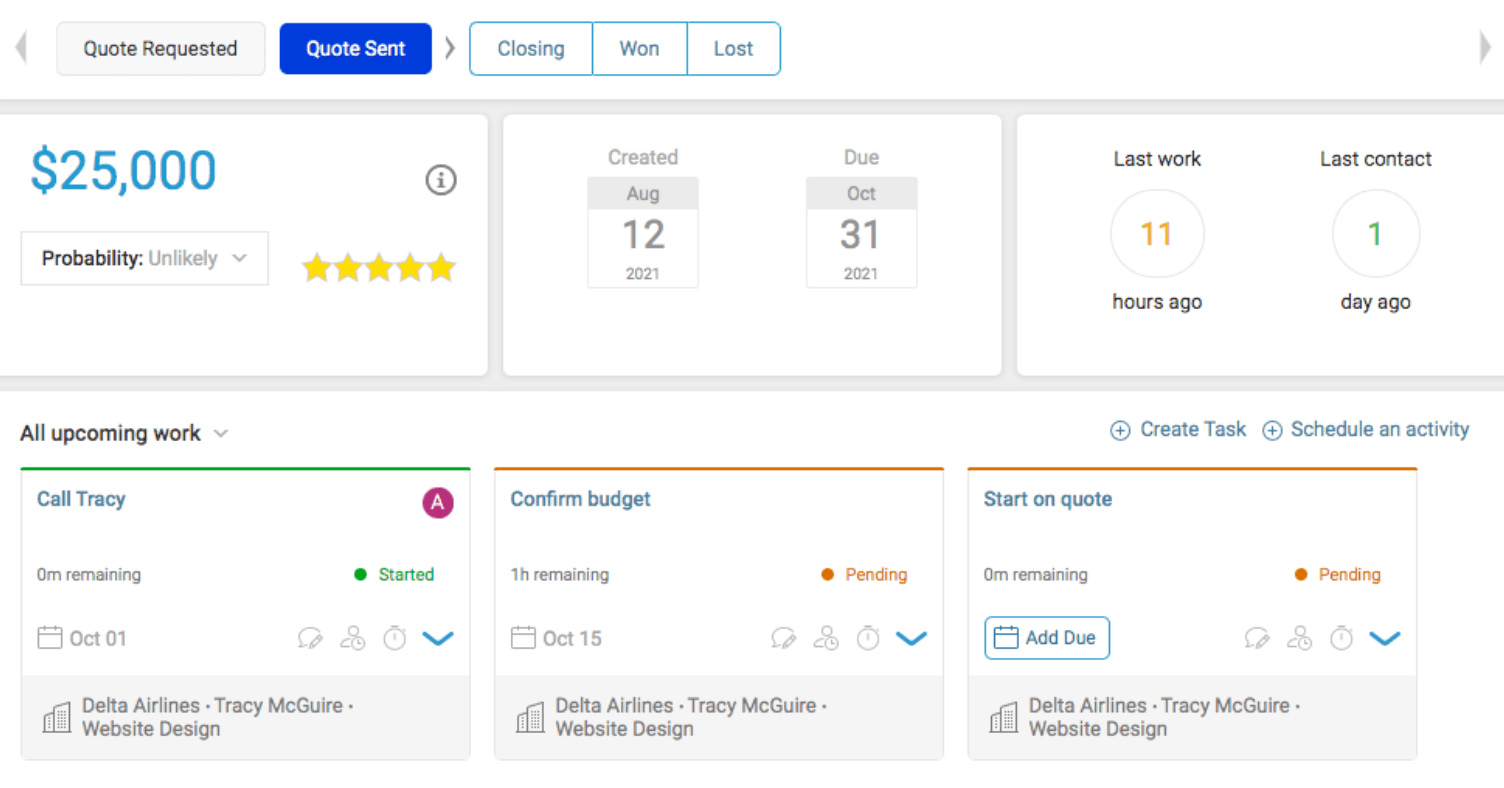Click the plus icon beside Schedule an activity
This screenshot has height=788, width=1504.
[x=1272, y=430]
